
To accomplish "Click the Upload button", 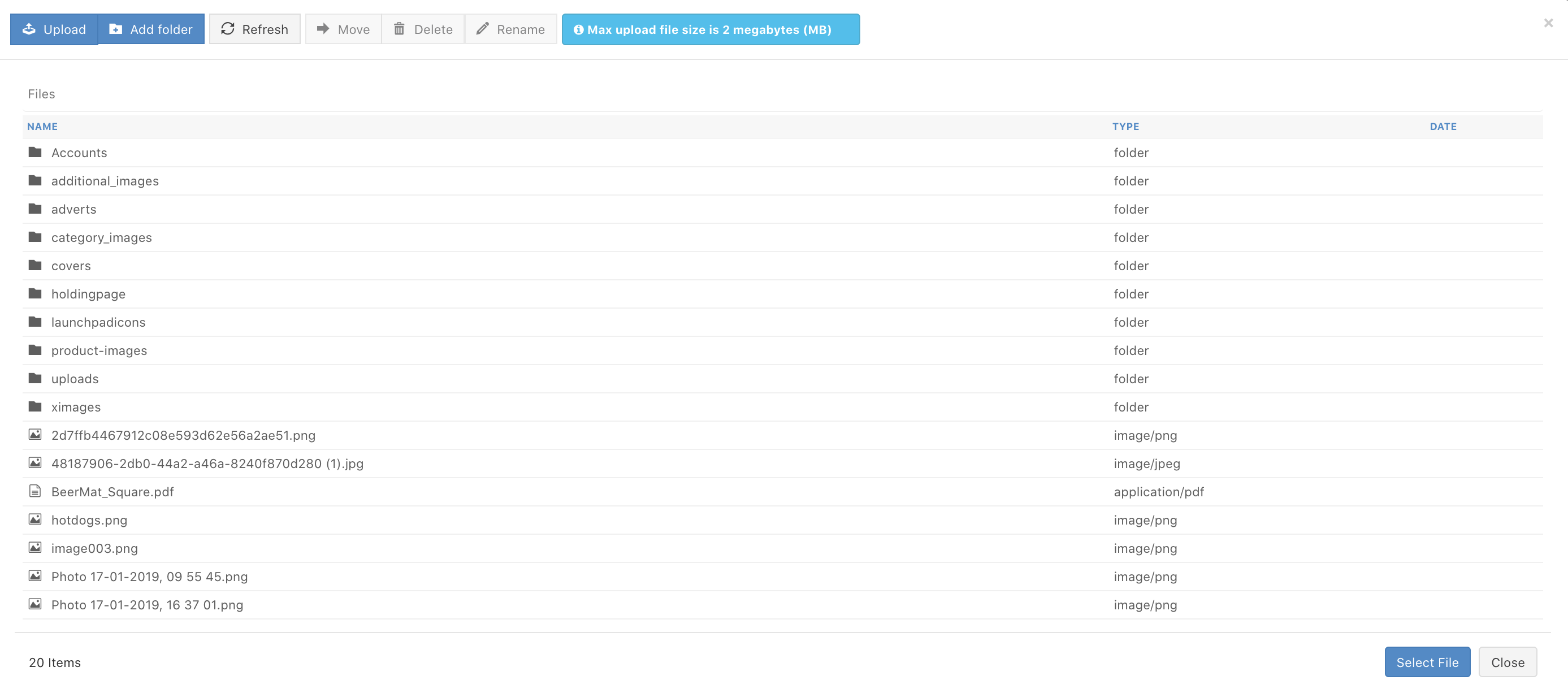I will pyautogui.click(x=54, y=29).
